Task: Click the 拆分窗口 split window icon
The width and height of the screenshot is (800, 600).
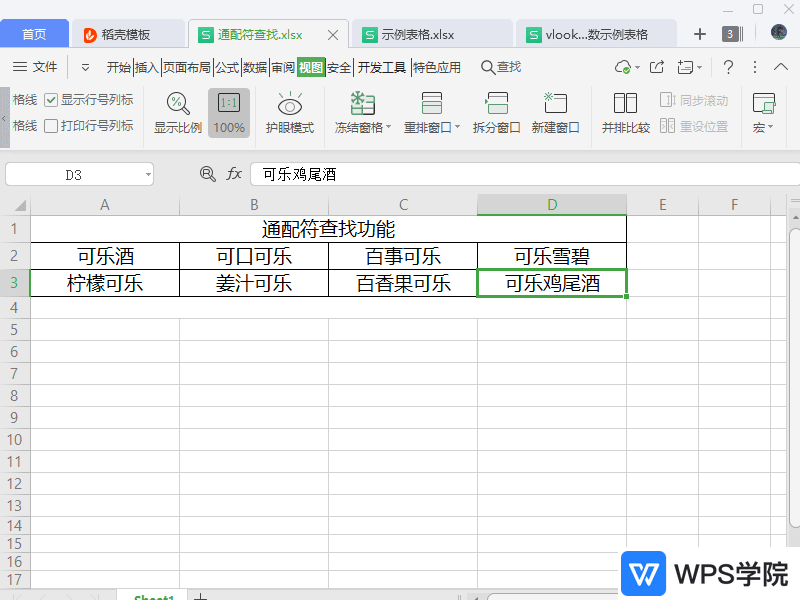Action: pos(497,104)
